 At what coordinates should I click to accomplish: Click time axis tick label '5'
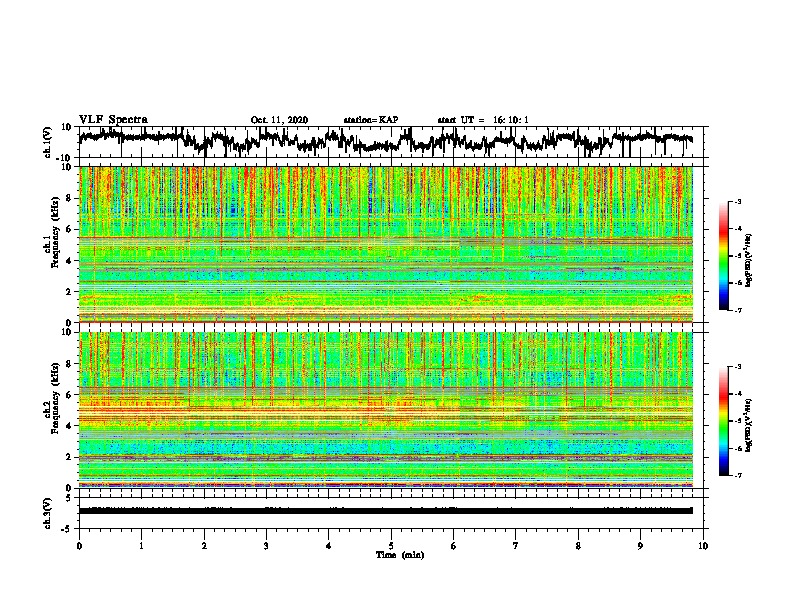tap(391, 546)
